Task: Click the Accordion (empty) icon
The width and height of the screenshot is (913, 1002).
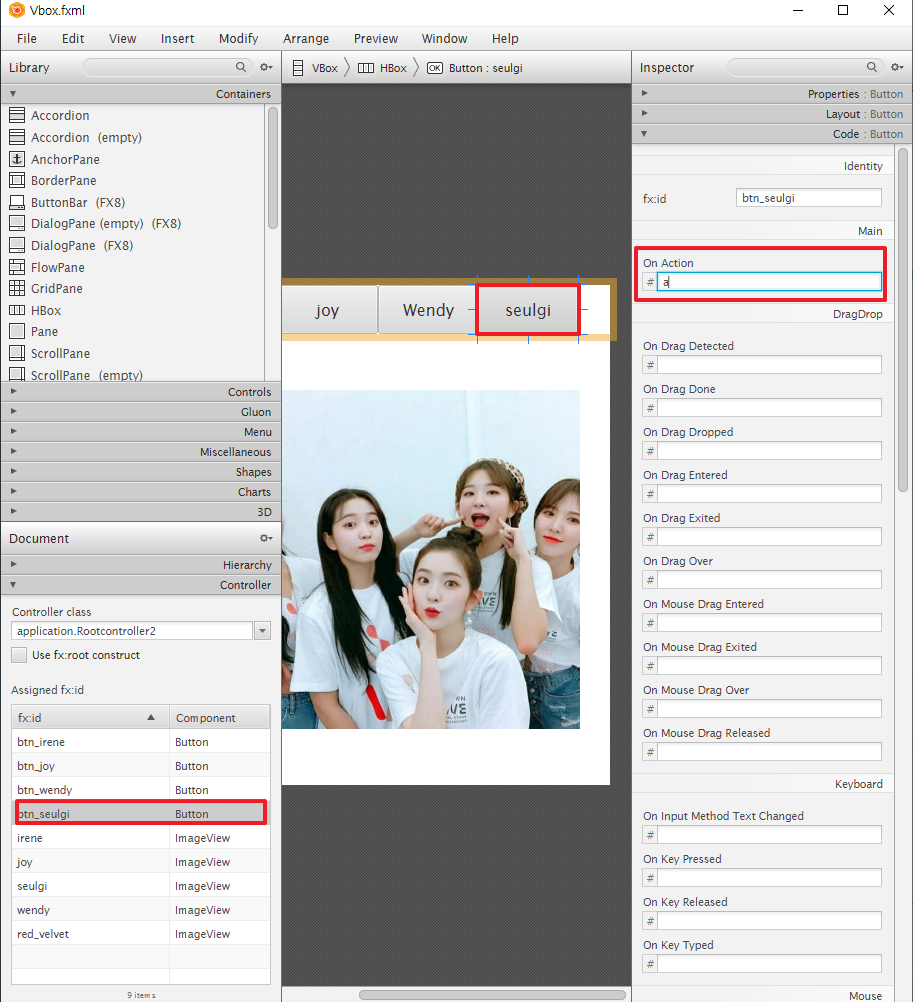Action: [x=17, y=137]
